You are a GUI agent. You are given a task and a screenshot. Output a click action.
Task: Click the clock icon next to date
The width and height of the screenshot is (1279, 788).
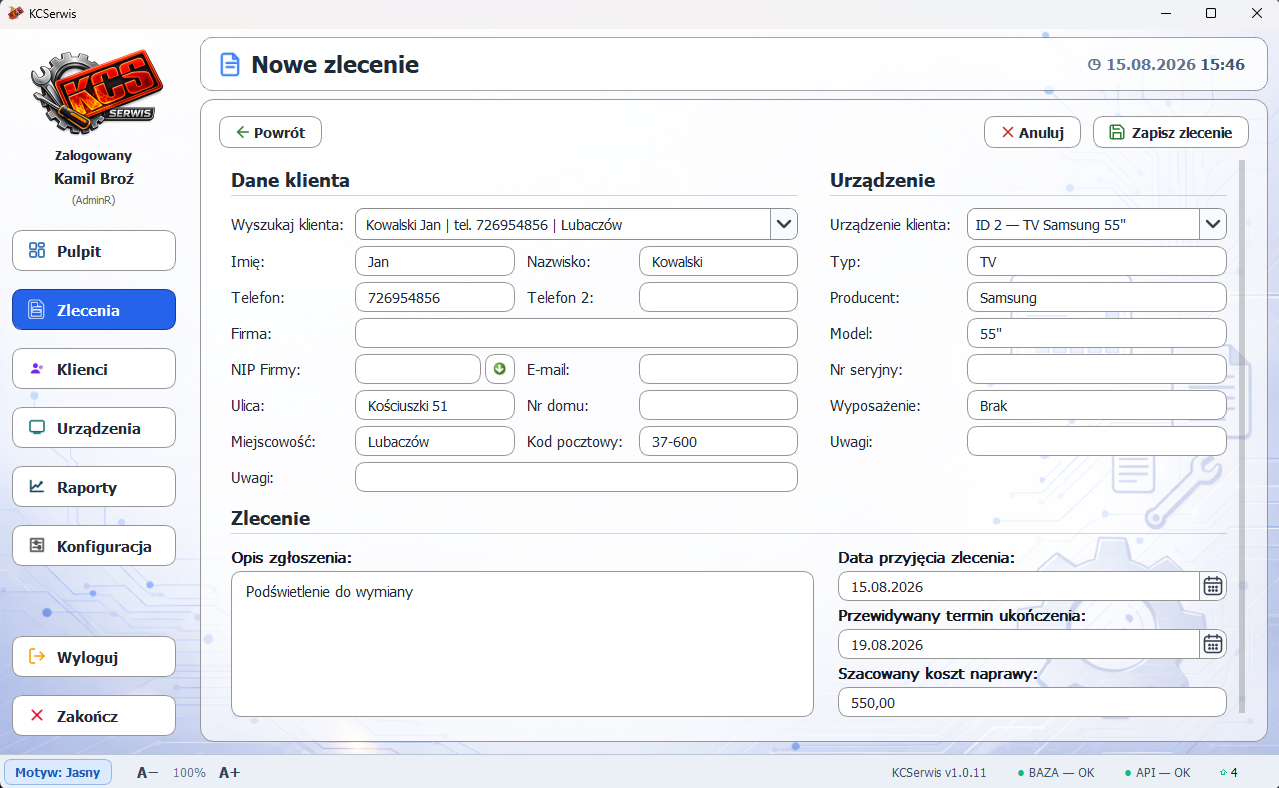pyautogui.click(x=1094, y=65)
